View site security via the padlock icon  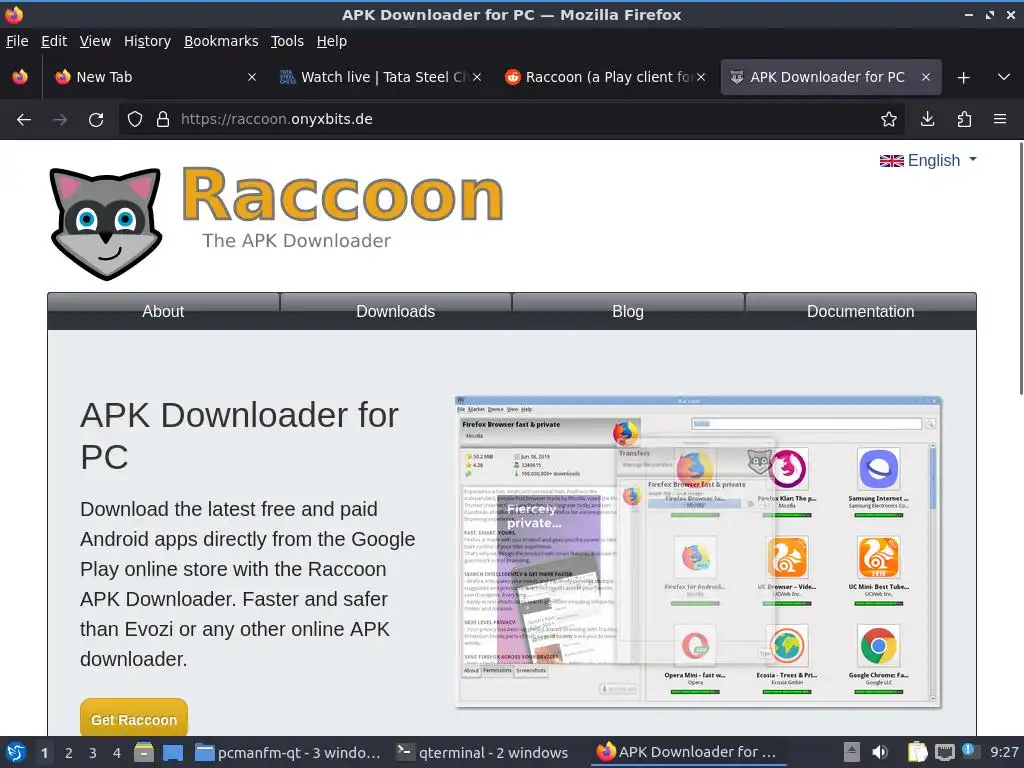pos(163,120)
